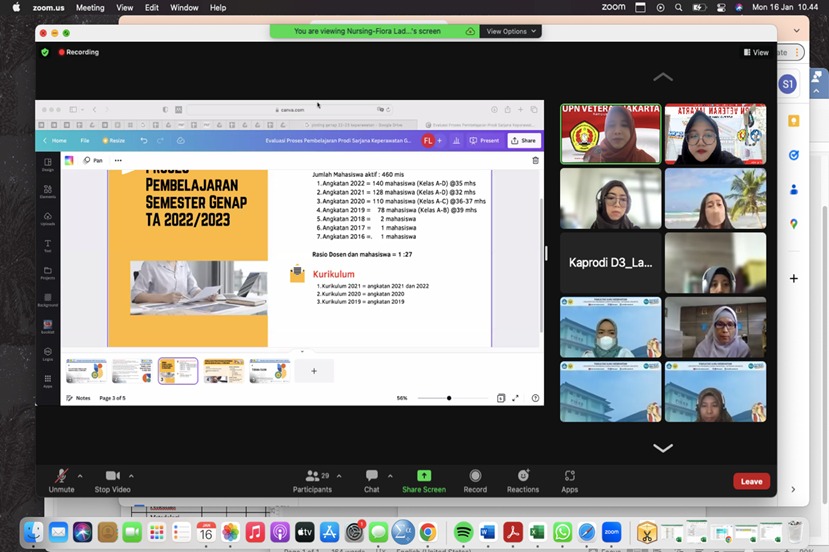The image size is (829, 552).
Task: Change layout with the View button
Action: tap(756, 52)
